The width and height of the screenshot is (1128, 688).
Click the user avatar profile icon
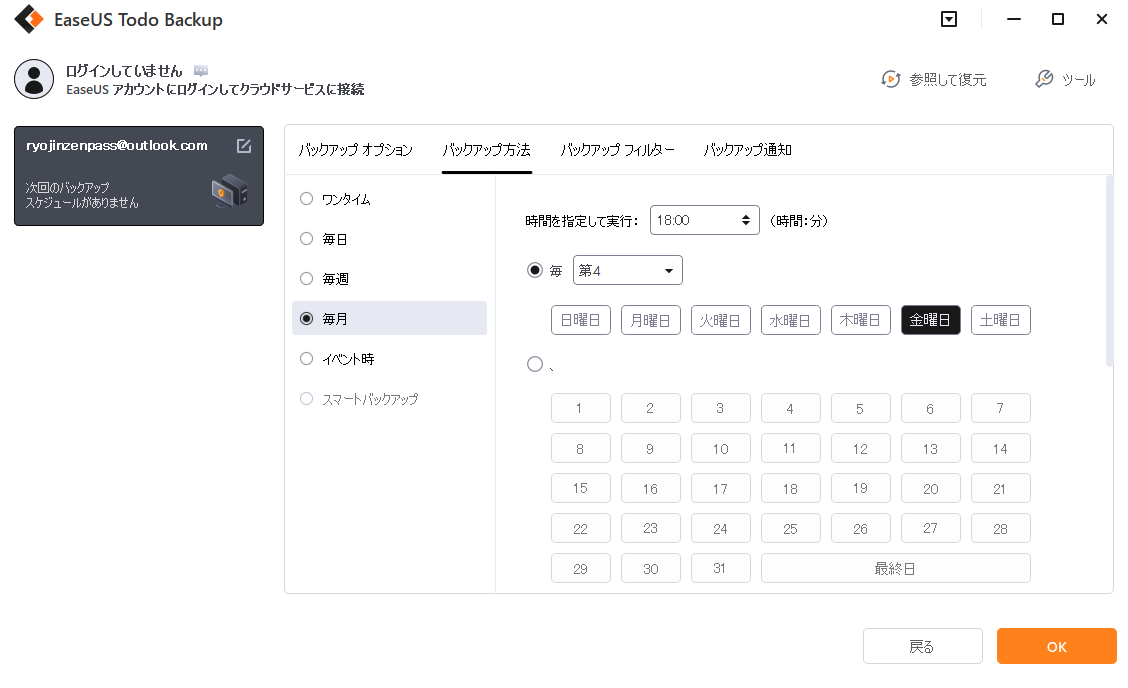point(34,79)
